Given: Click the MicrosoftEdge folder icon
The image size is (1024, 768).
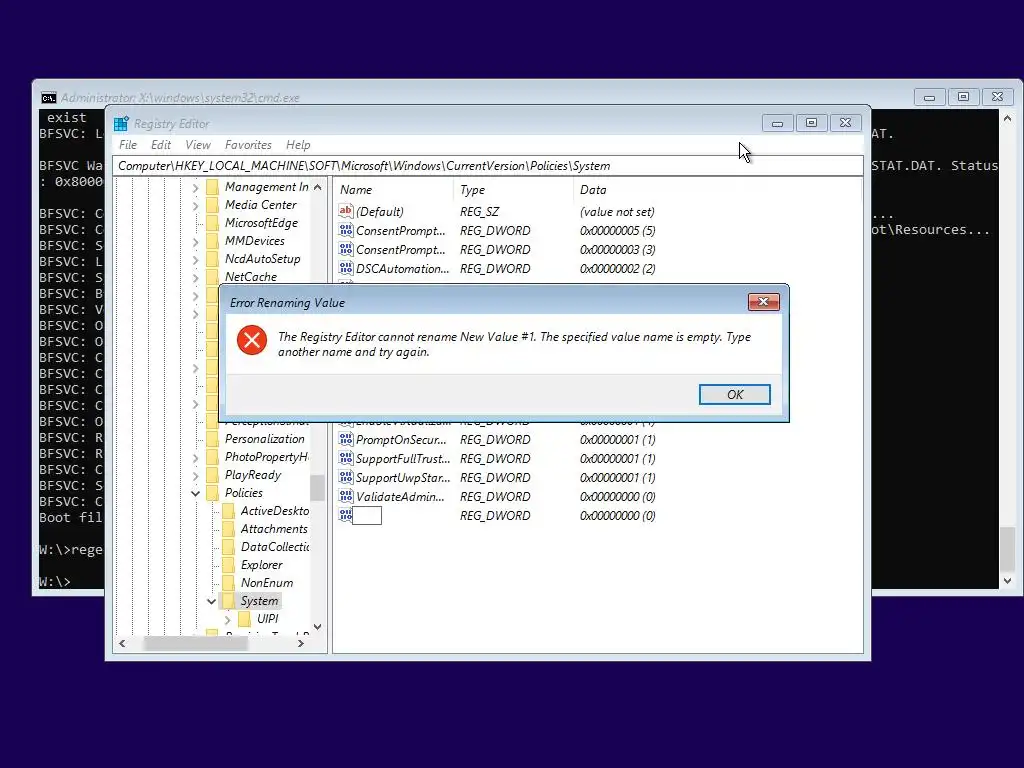Looking at the screenshot, I should point(212,223).
